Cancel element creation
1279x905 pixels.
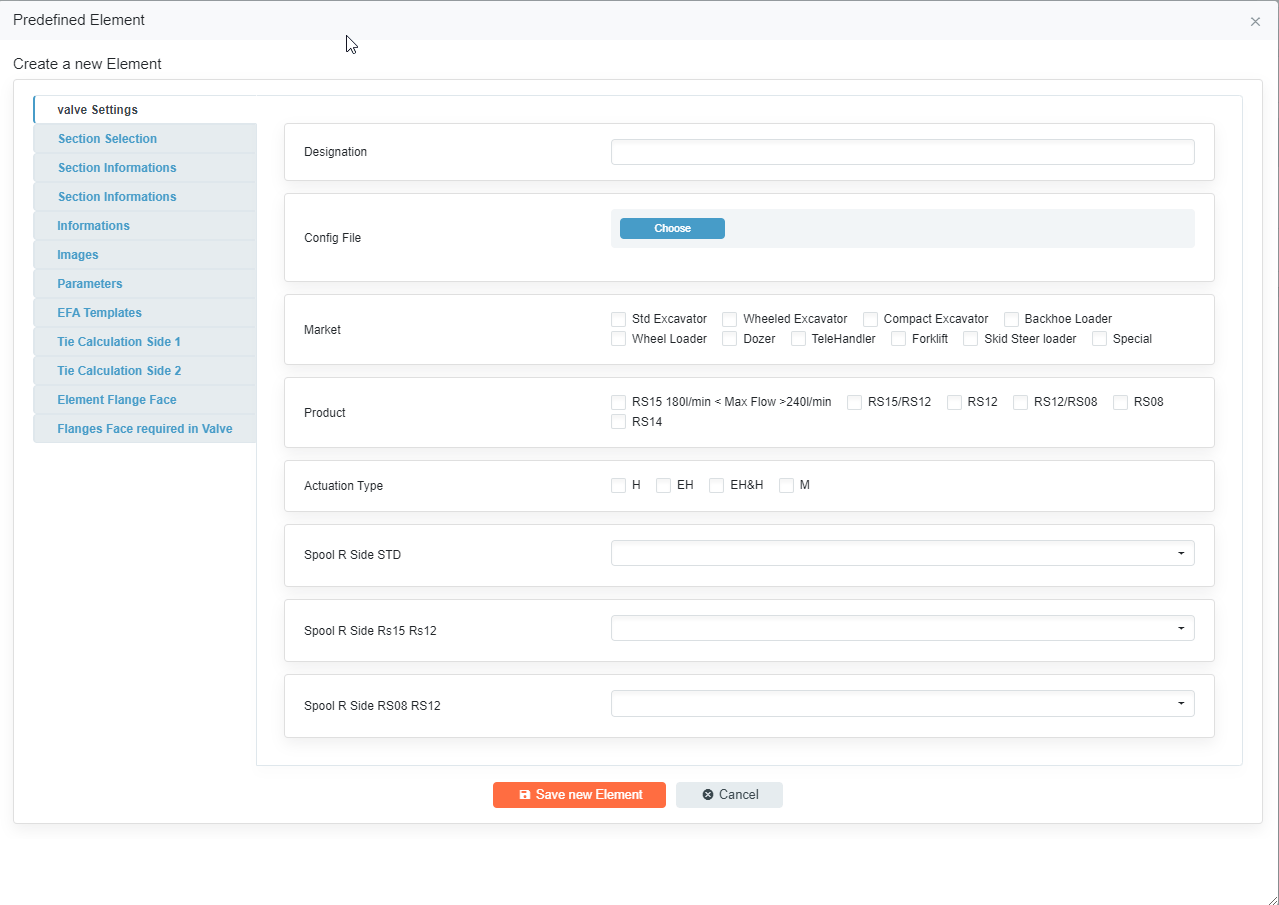[729, 795]
